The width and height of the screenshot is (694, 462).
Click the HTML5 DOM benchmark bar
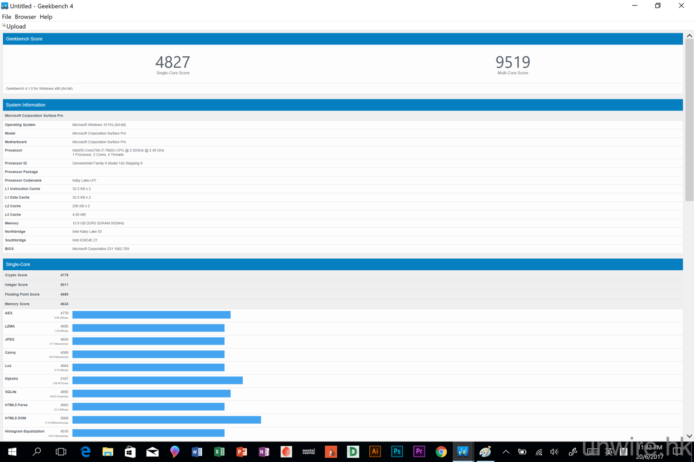(x=166, y=420)
